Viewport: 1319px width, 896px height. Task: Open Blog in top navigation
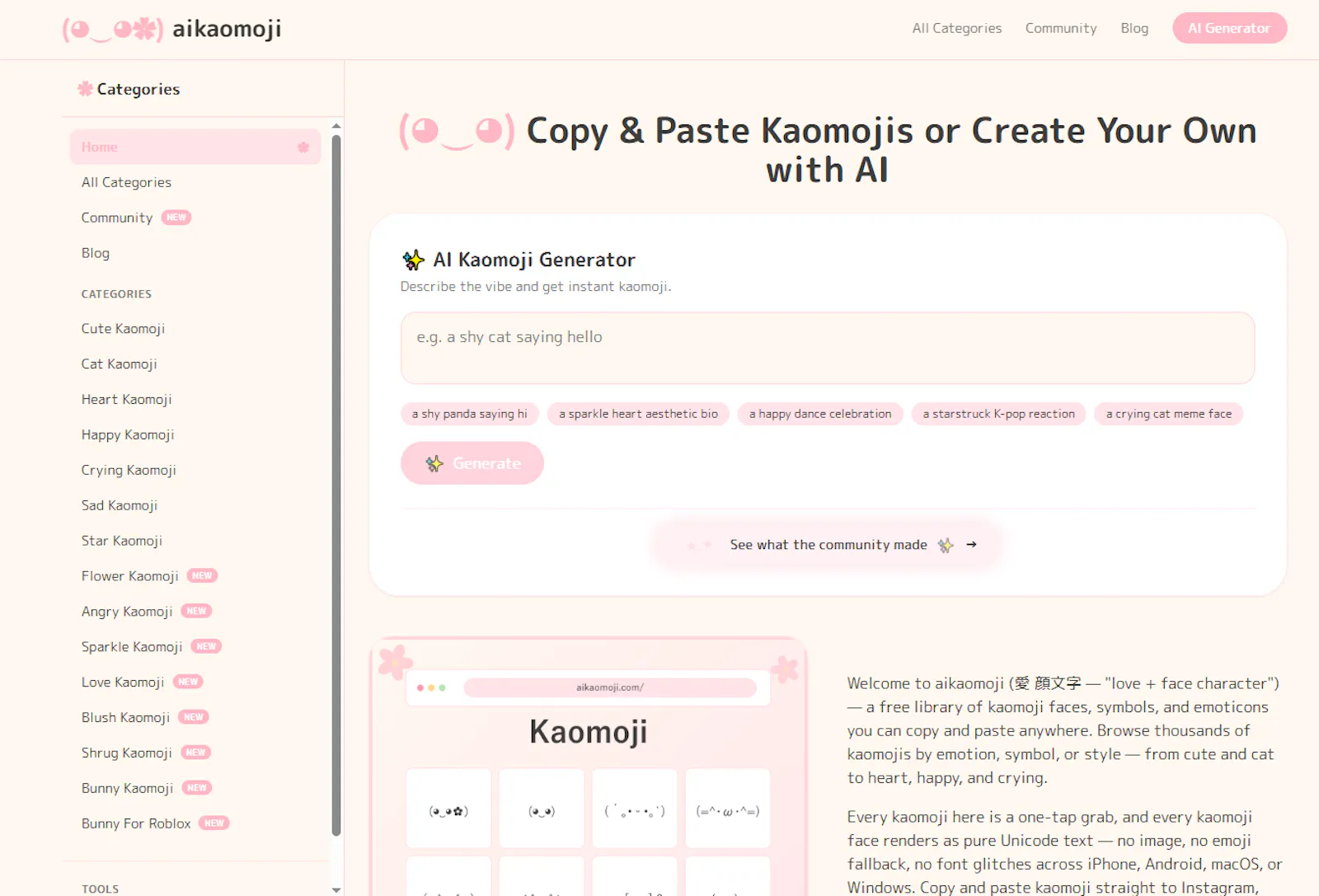click(1134, 28)
